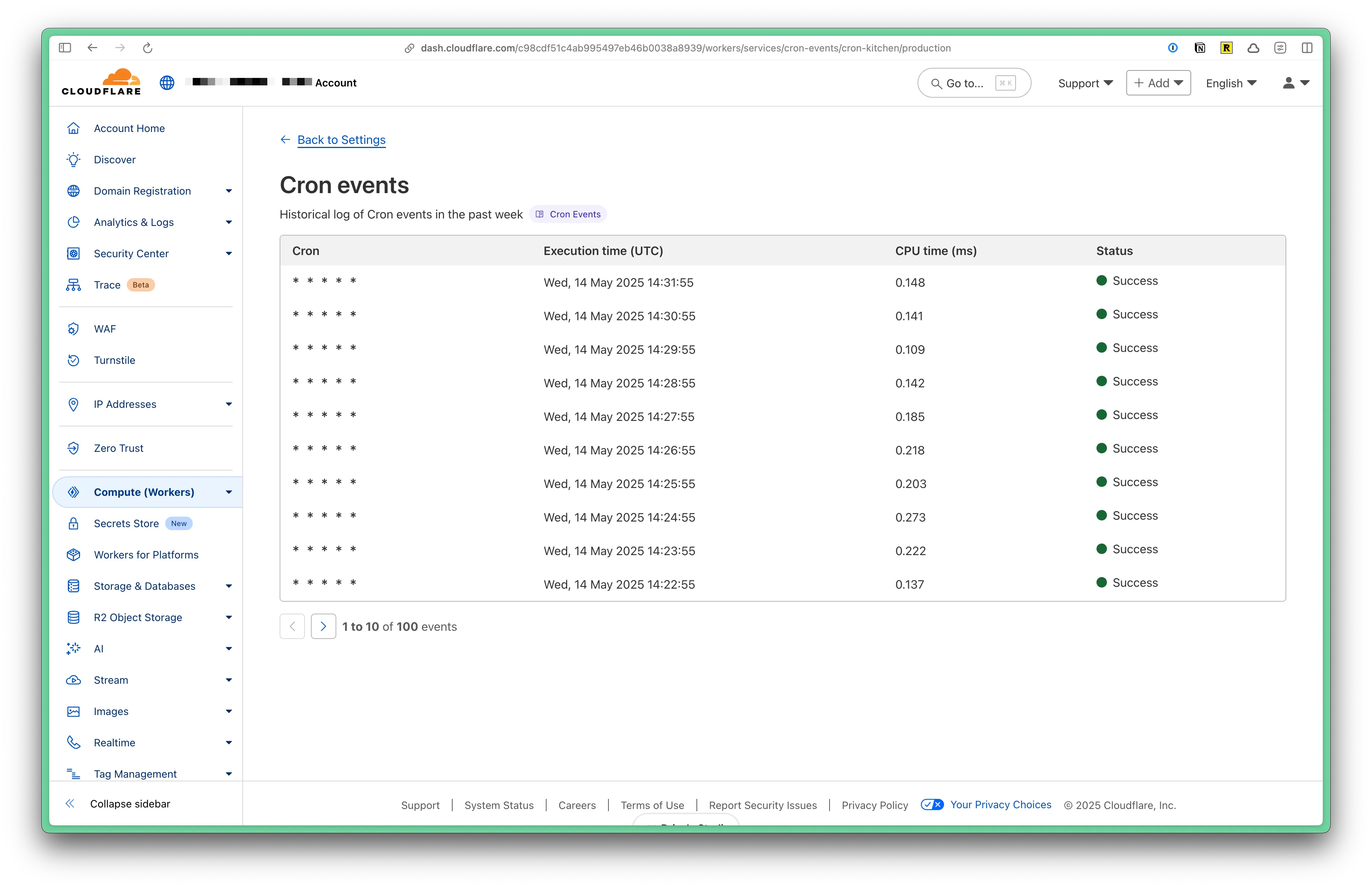The width and height of the screenshot is (1372, 888).
Task: Expand the Analytics & Logs menu
Action: 229,223
